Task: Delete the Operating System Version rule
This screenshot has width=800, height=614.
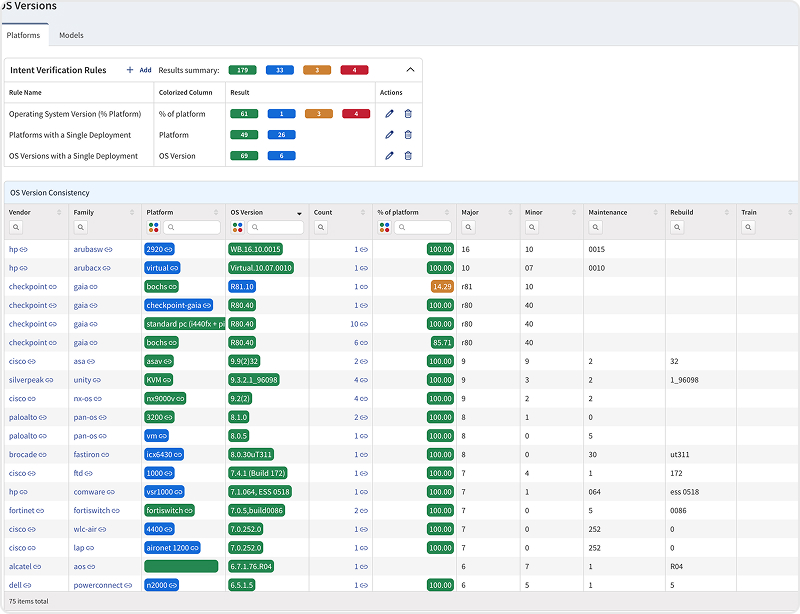Action: [x=408, y=114]
